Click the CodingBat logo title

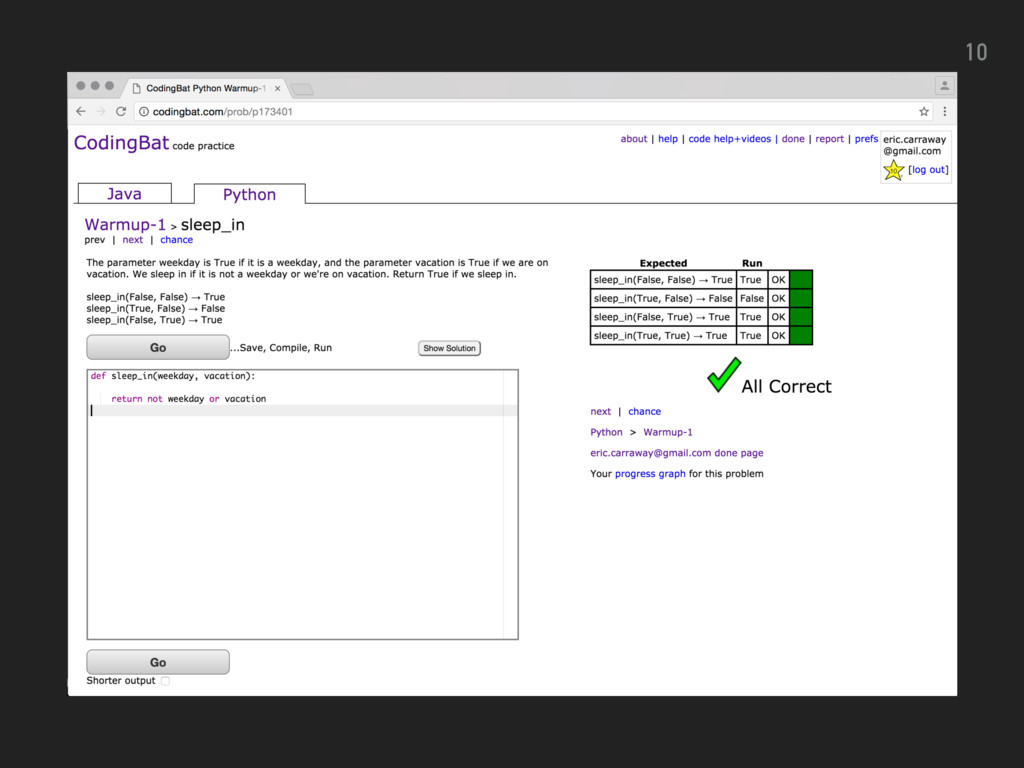click(121, 142)
